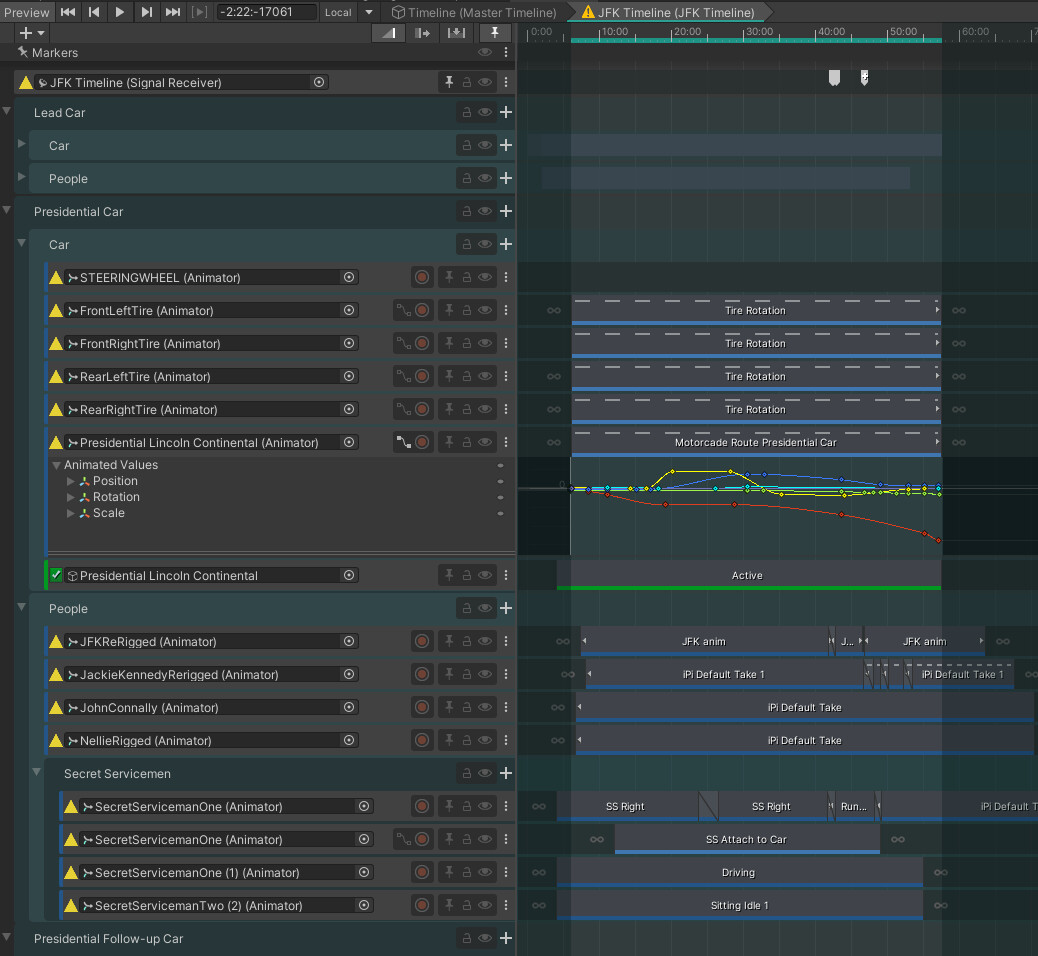Enable recording on FrontRightTire track

pos(422,344)
